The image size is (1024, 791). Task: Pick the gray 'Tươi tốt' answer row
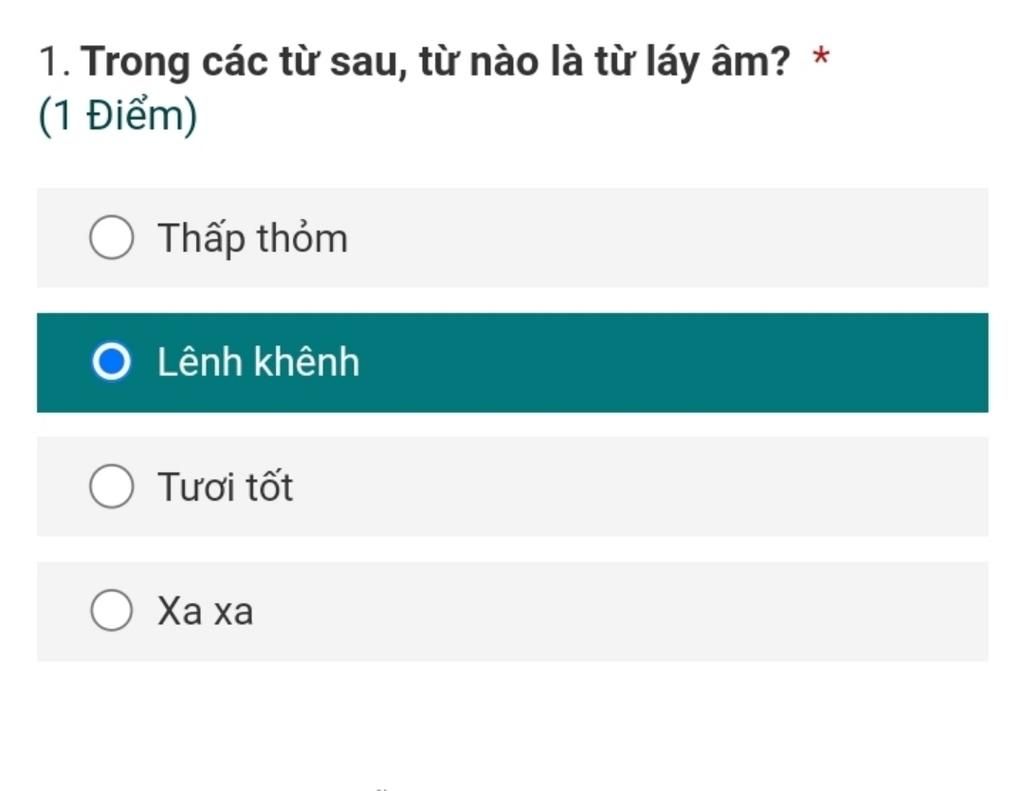coord(512,487)
